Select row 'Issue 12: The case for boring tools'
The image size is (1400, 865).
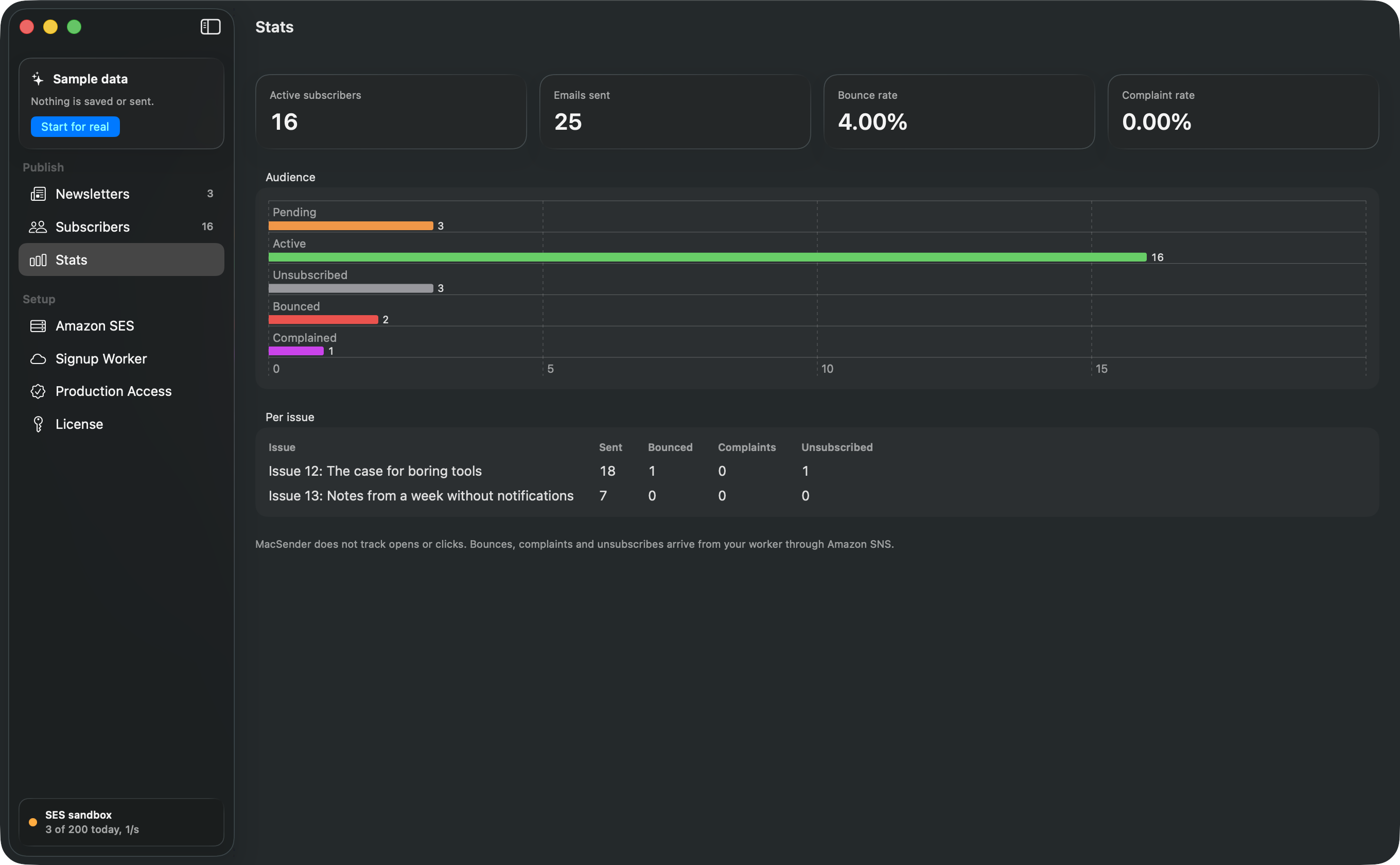pyautogui.click(x=817, y=471)
